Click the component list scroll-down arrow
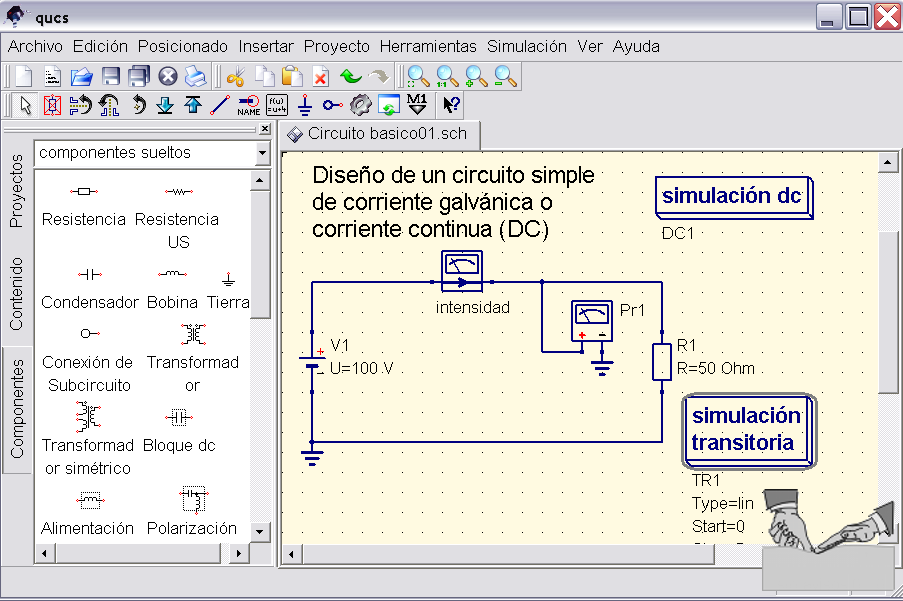Viewport: 903px width, 601px height. [260, 531]
